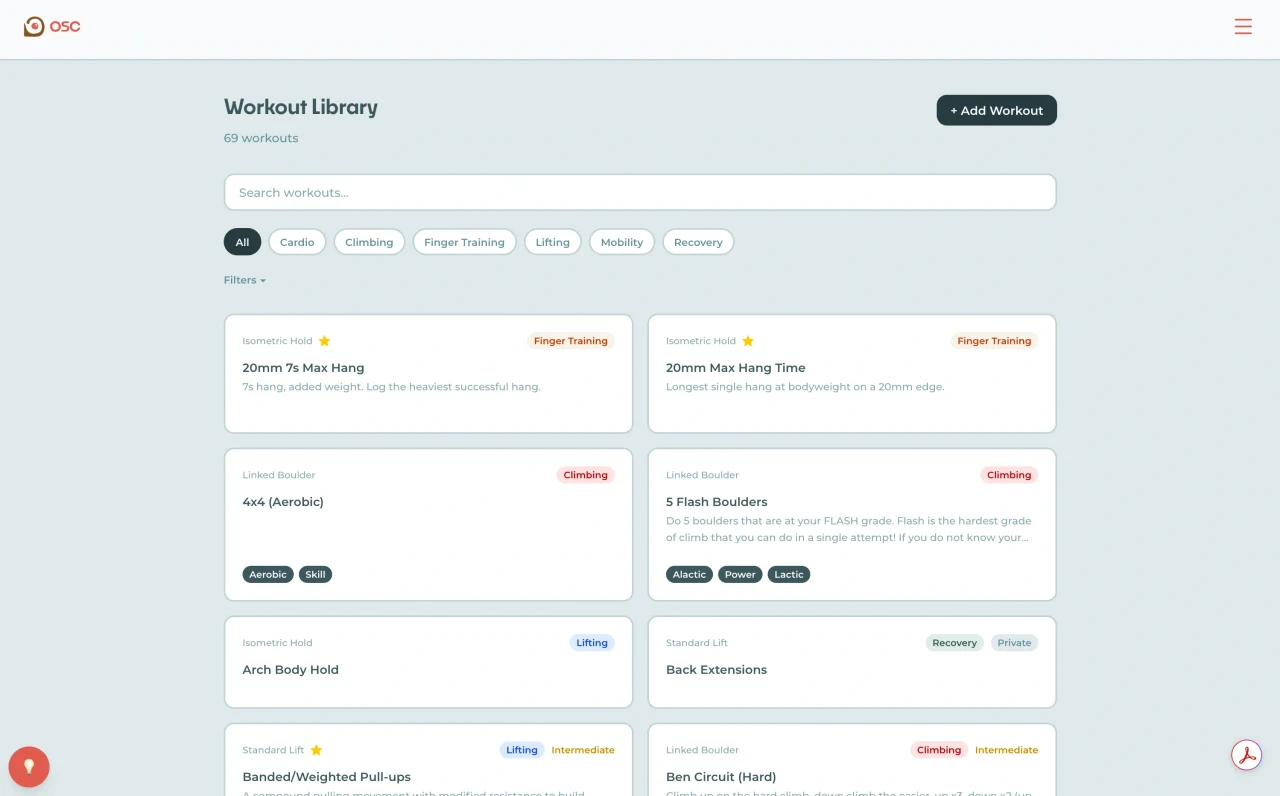Open the 5 Flash Boulders workout
Screen dimensions: 1280x796
click(x=852, y=524)
